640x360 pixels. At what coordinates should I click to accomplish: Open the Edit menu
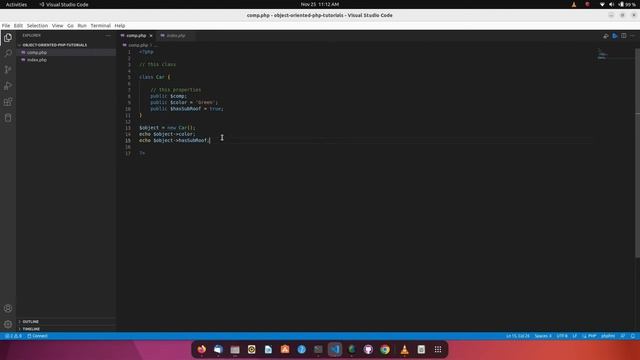coord(18,25)
